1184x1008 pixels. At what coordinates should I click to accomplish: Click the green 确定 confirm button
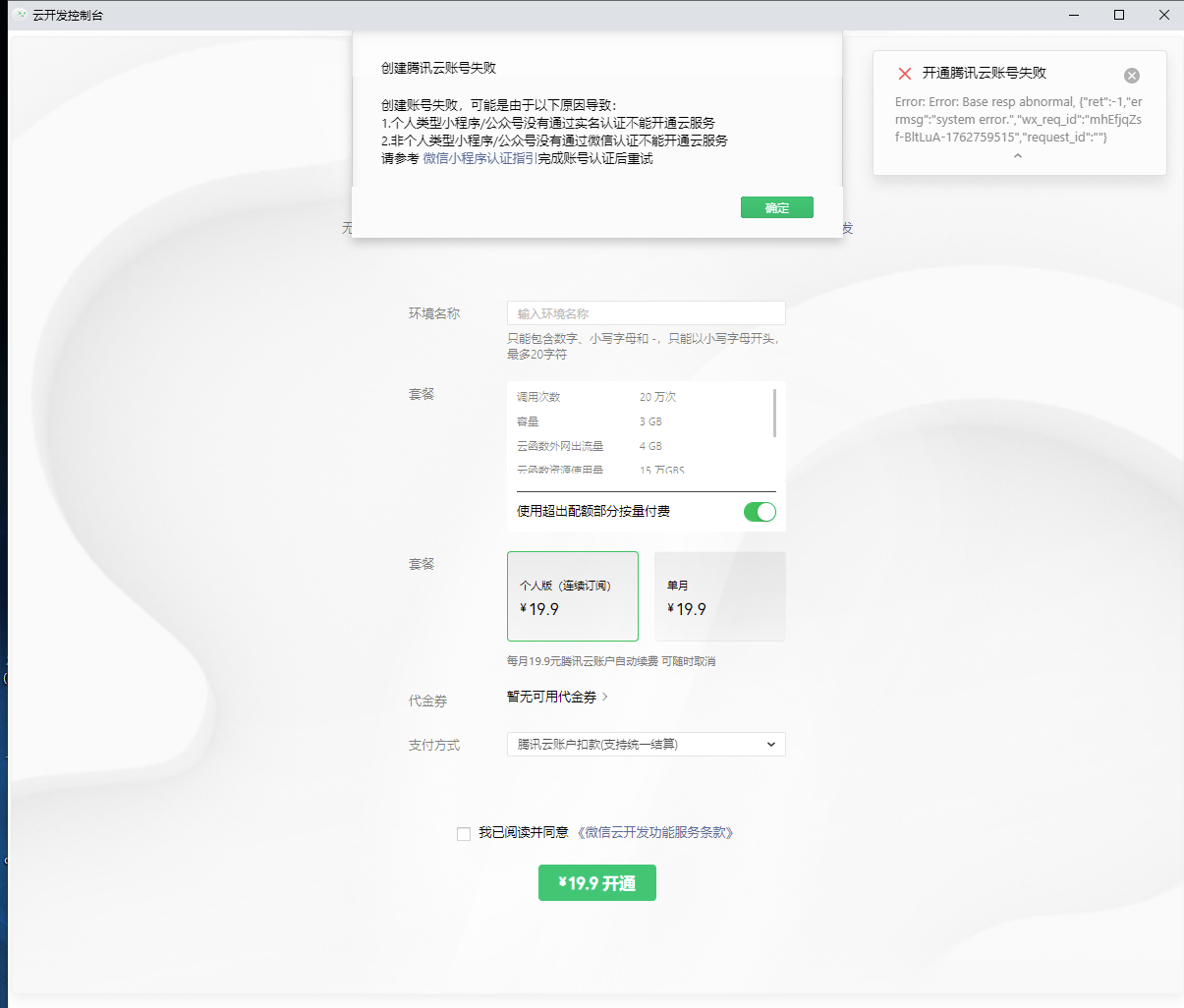(x=776, y=207)
